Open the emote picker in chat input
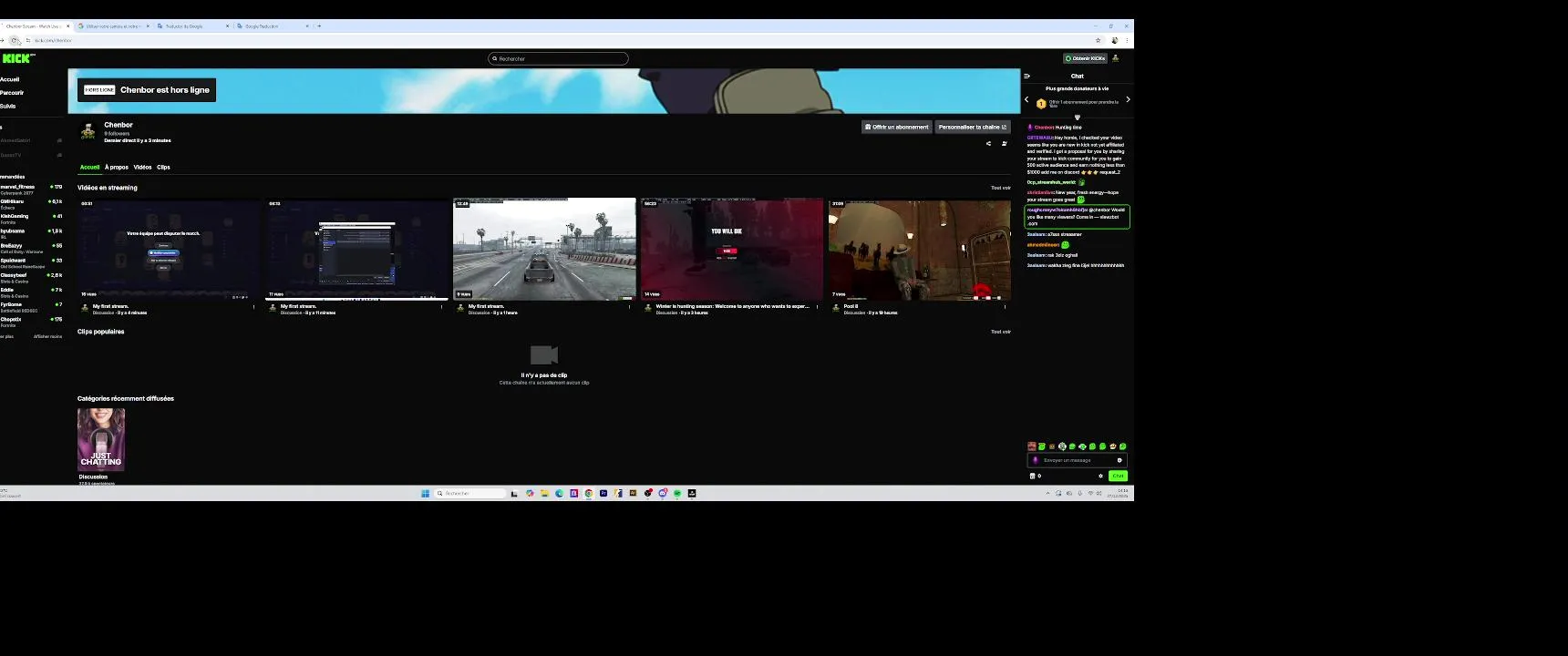 tap(1119, 460)
